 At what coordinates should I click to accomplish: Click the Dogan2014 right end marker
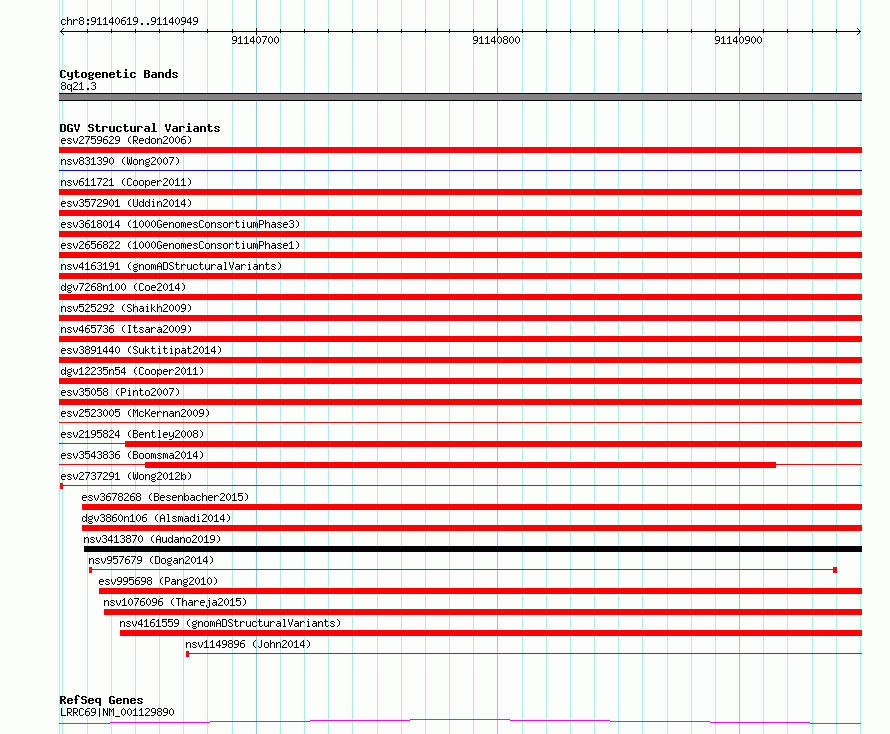835,570
